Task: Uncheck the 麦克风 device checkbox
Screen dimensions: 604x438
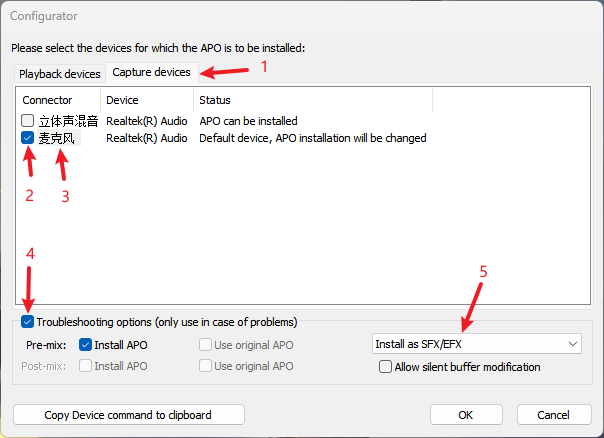Action: tap(29, 138)
